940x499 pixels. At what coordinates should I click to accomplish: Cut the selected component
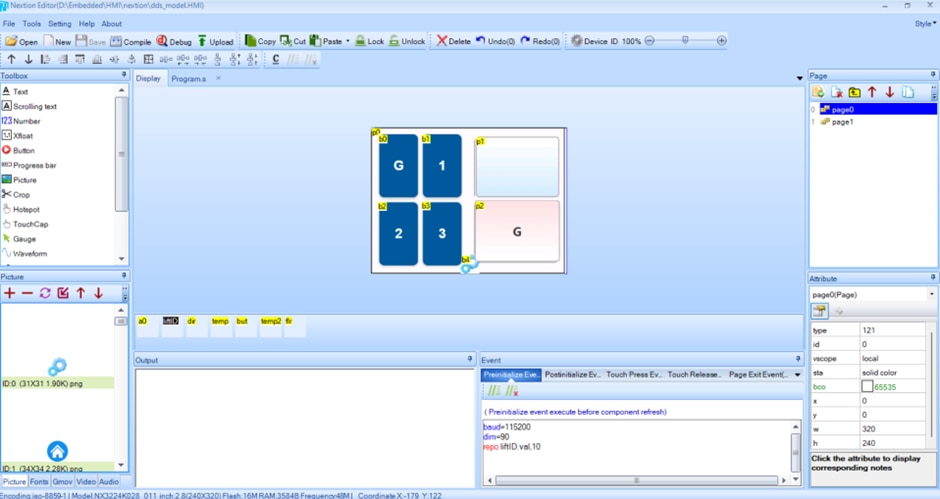click(293, 41)
